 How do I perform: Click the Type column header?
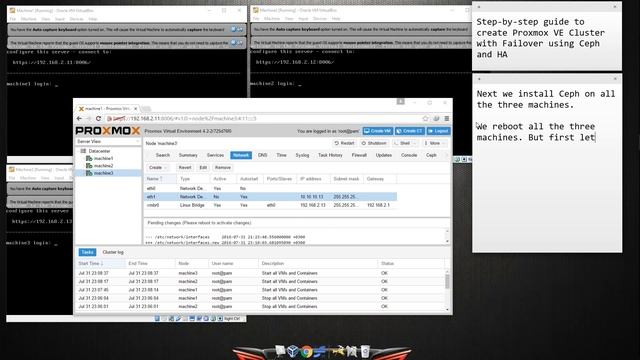point(193,179)
